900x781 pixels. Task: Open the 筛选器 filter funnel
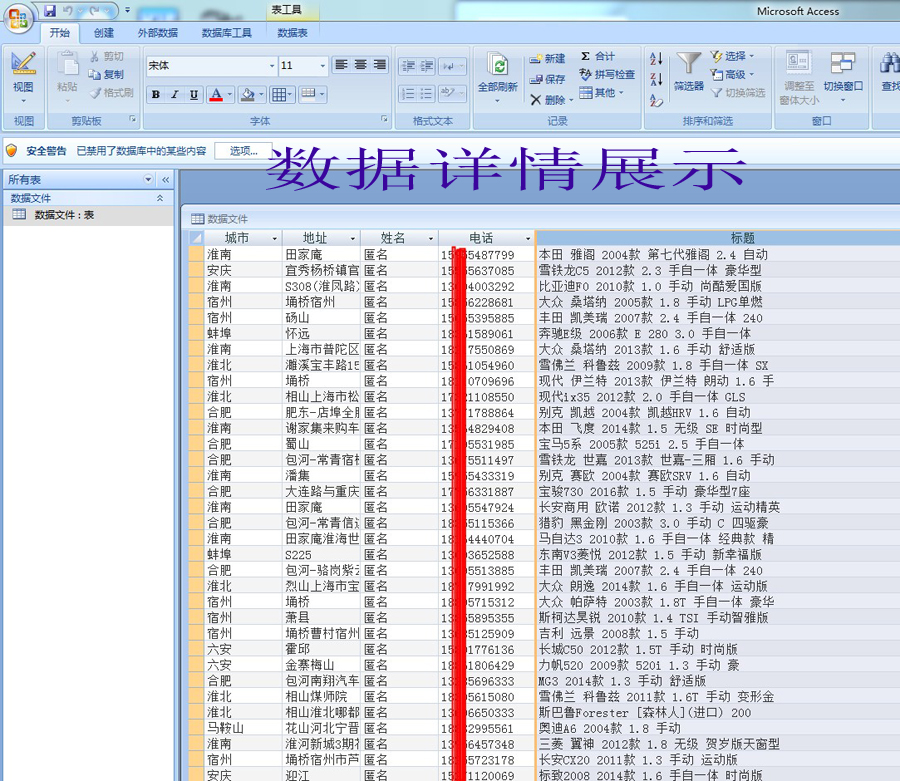[688, 72]
